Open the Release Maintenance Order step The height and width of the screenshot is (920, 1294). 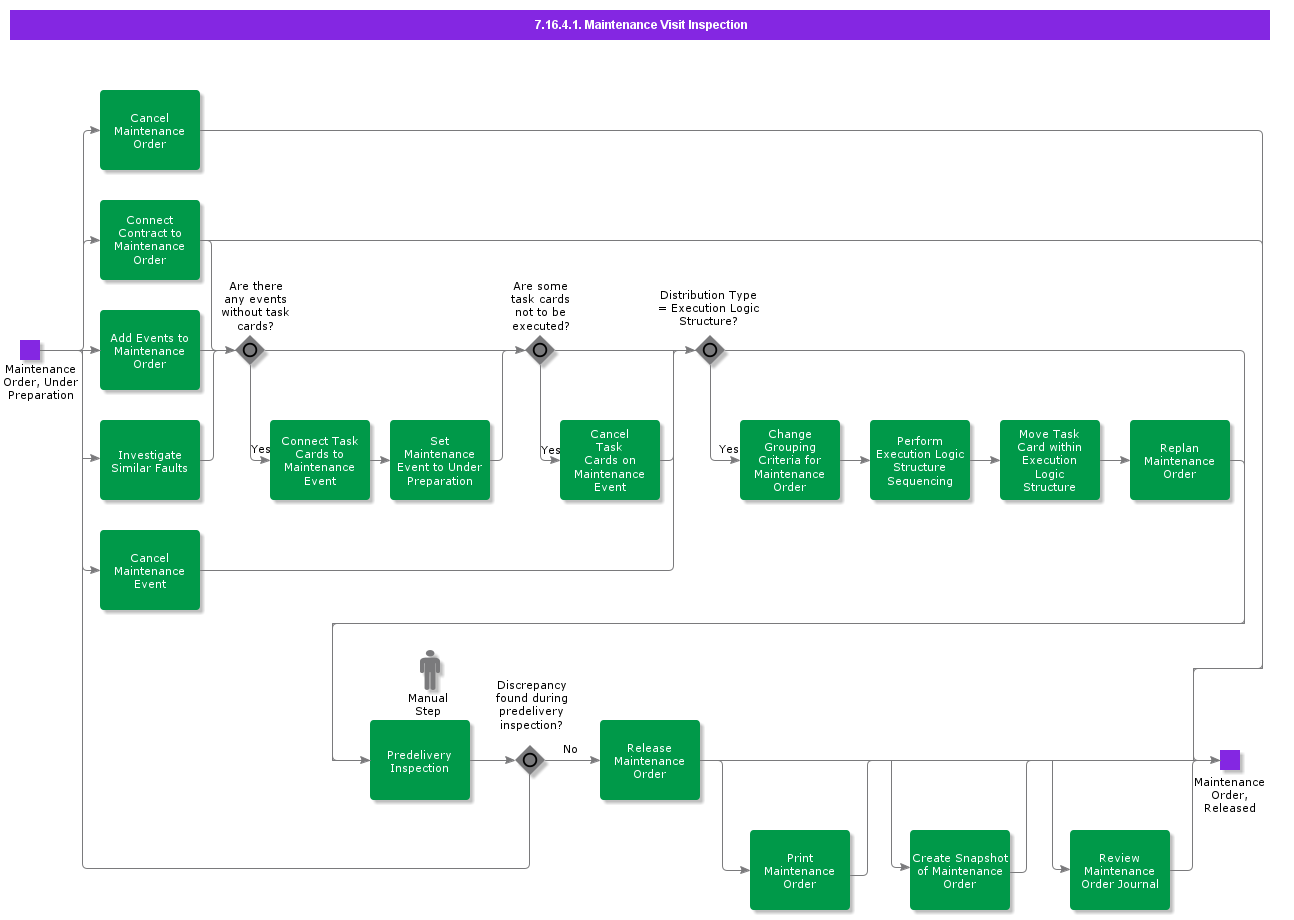point(650,760)
